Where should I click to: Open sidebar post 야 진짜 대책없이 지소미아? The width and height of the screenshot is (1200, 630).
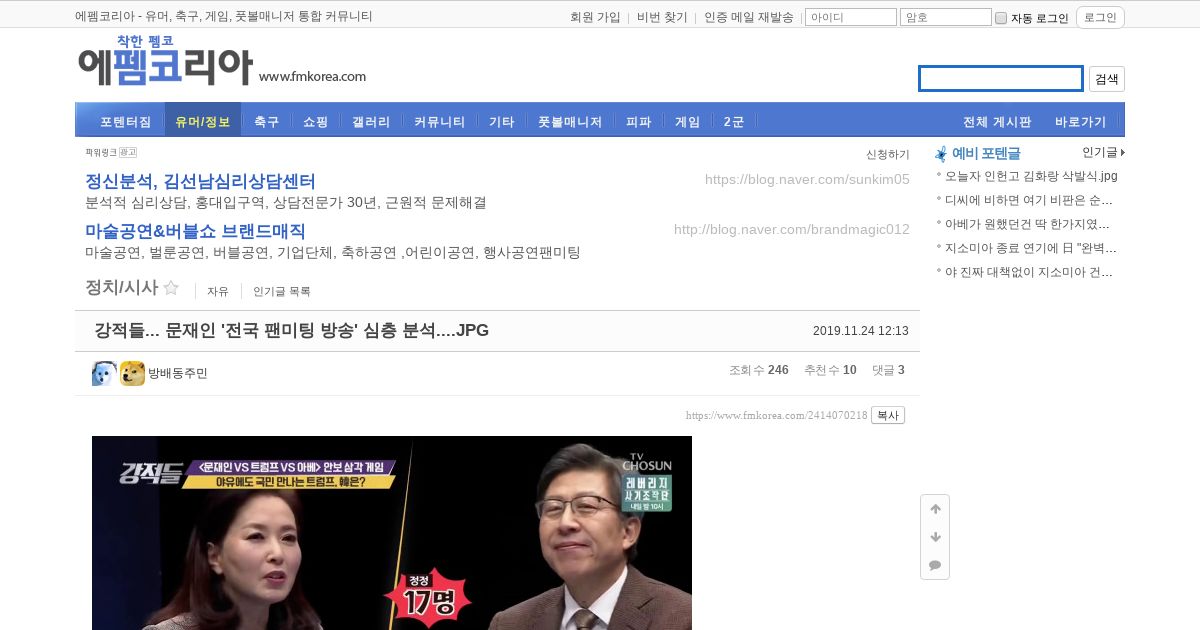click(1029, 272)
